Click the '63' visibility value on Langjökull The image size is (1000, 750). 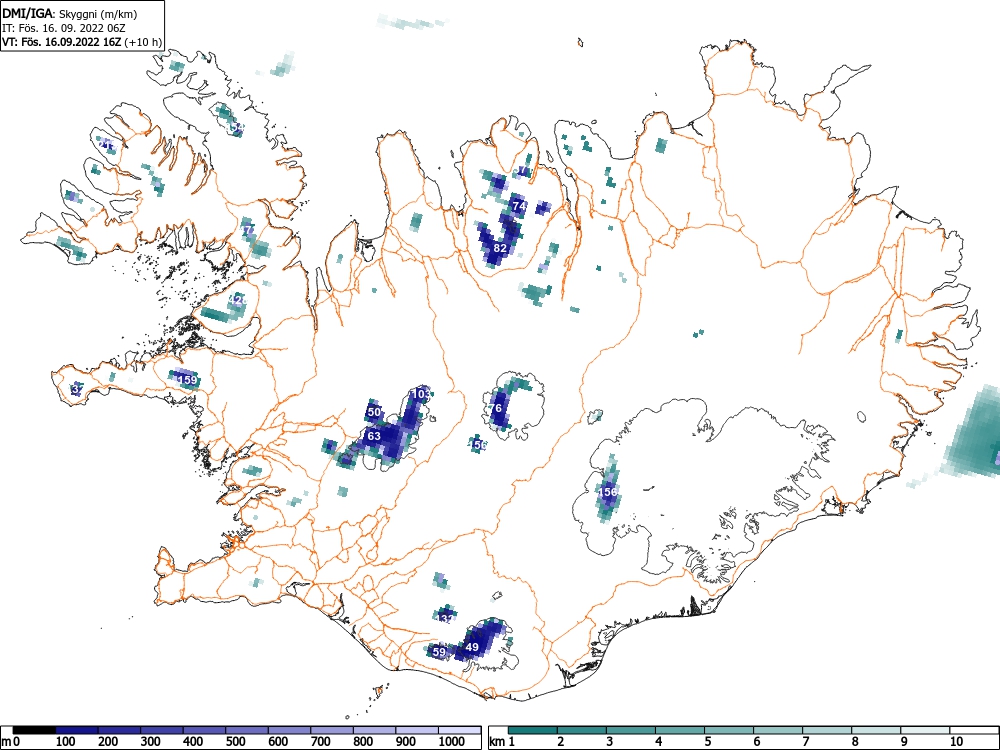[374, 436]
